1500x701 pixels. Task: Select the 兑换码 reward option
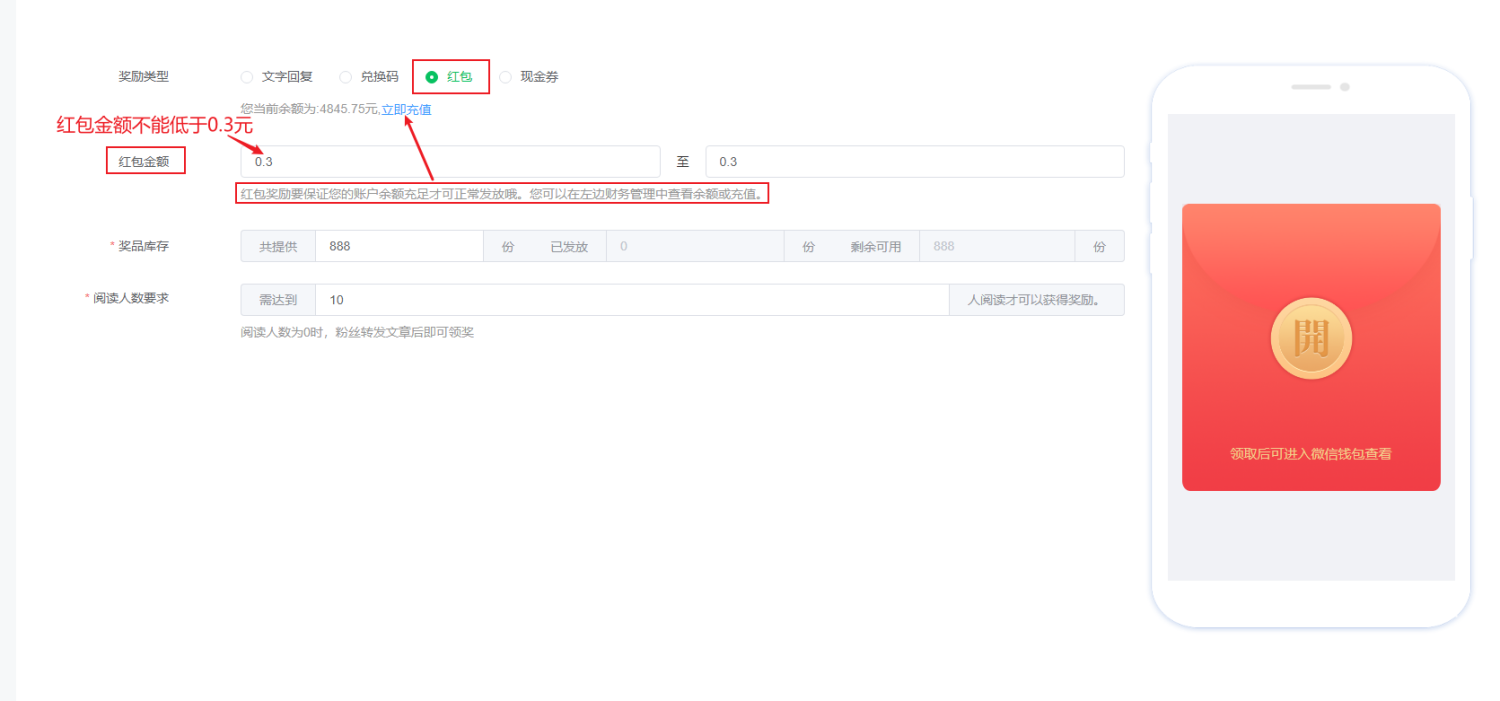click(346, 76)
